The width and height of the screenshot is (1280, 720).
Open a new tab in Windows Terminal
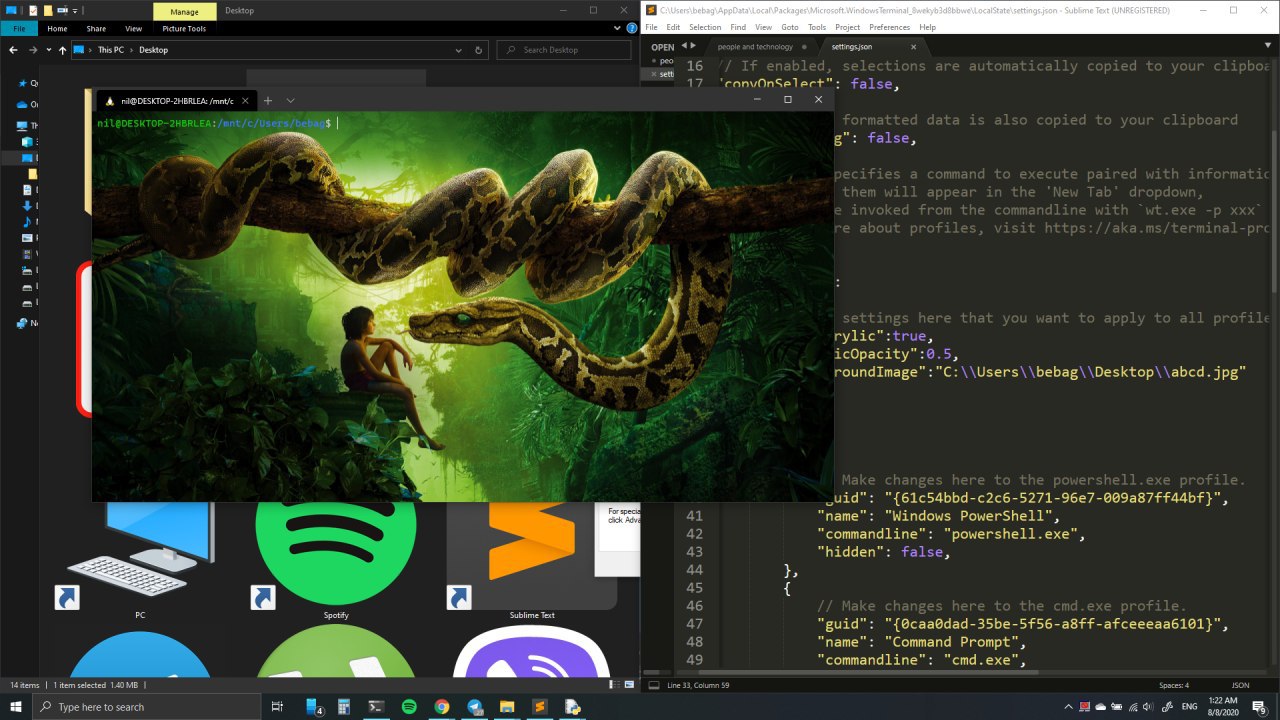(x=268, y=101)
